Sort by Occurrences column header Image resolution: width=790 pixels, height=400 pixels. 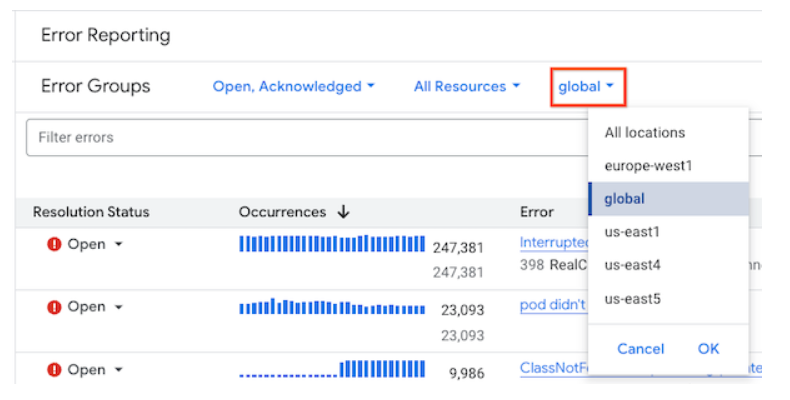(x=282, y=212)
